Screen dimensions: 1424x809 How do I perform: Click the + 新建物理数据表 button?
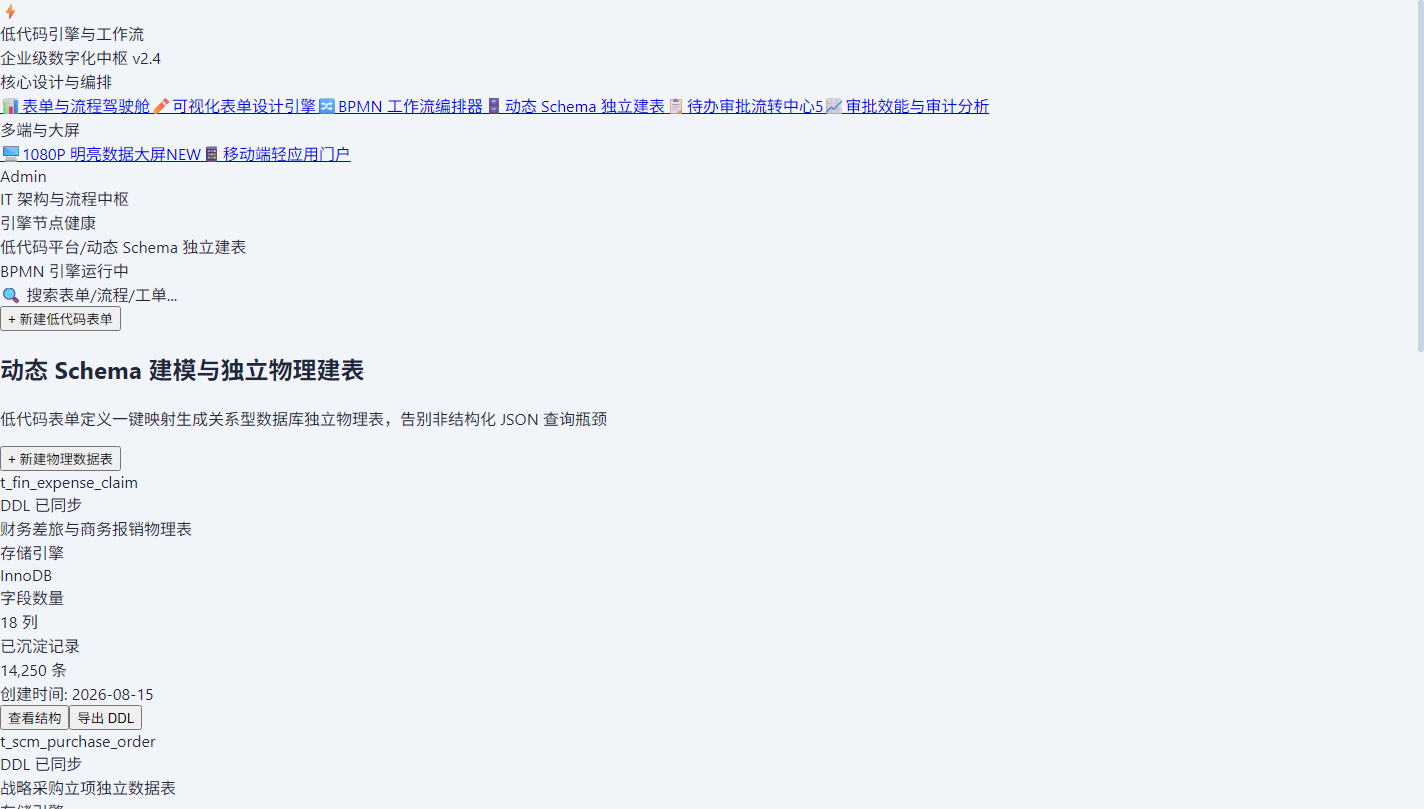coord(60,459)
